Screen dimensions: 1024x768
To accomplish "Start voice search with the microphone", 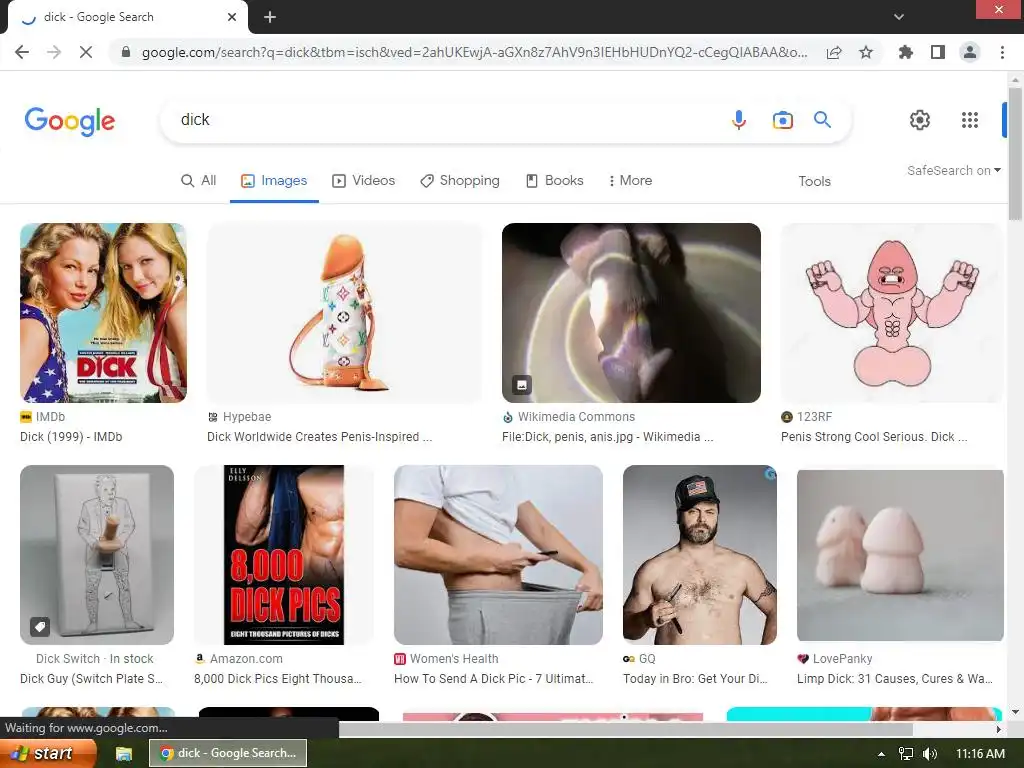I will coord(739,120).
